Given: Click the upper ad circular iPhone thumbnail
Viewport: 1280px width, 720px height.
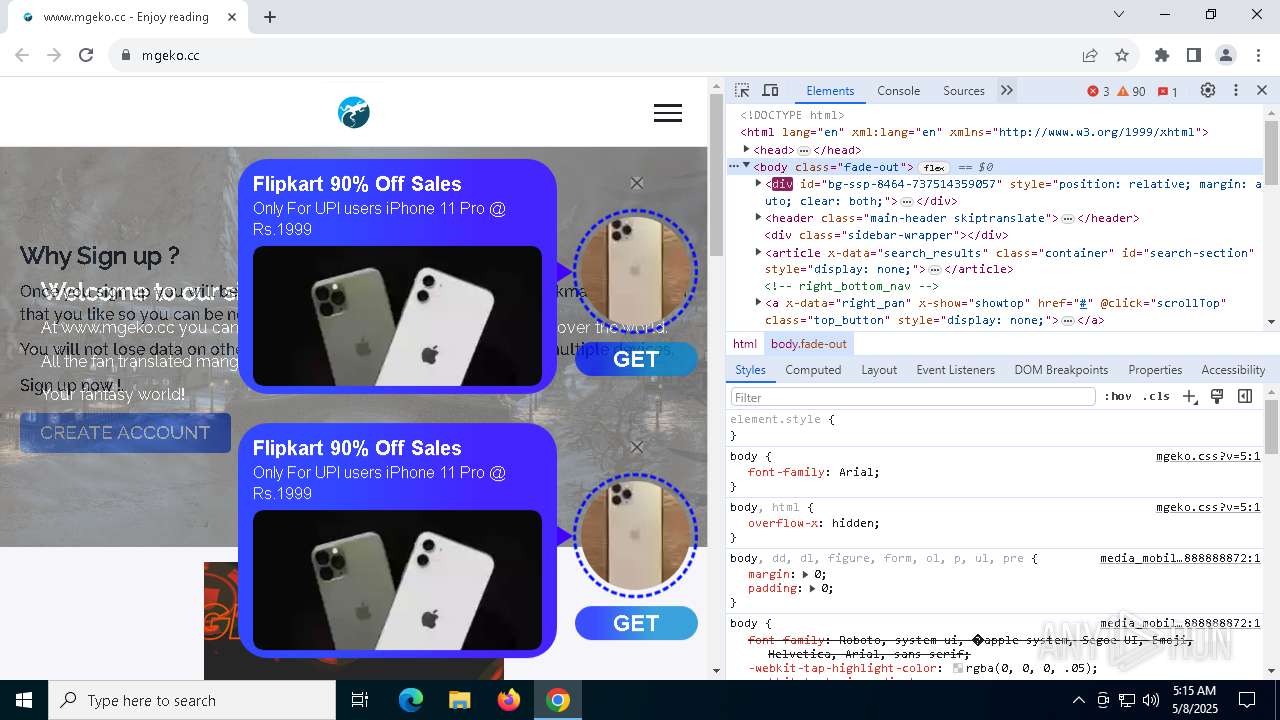Looking at the screenshot, I should coord(635,271).
